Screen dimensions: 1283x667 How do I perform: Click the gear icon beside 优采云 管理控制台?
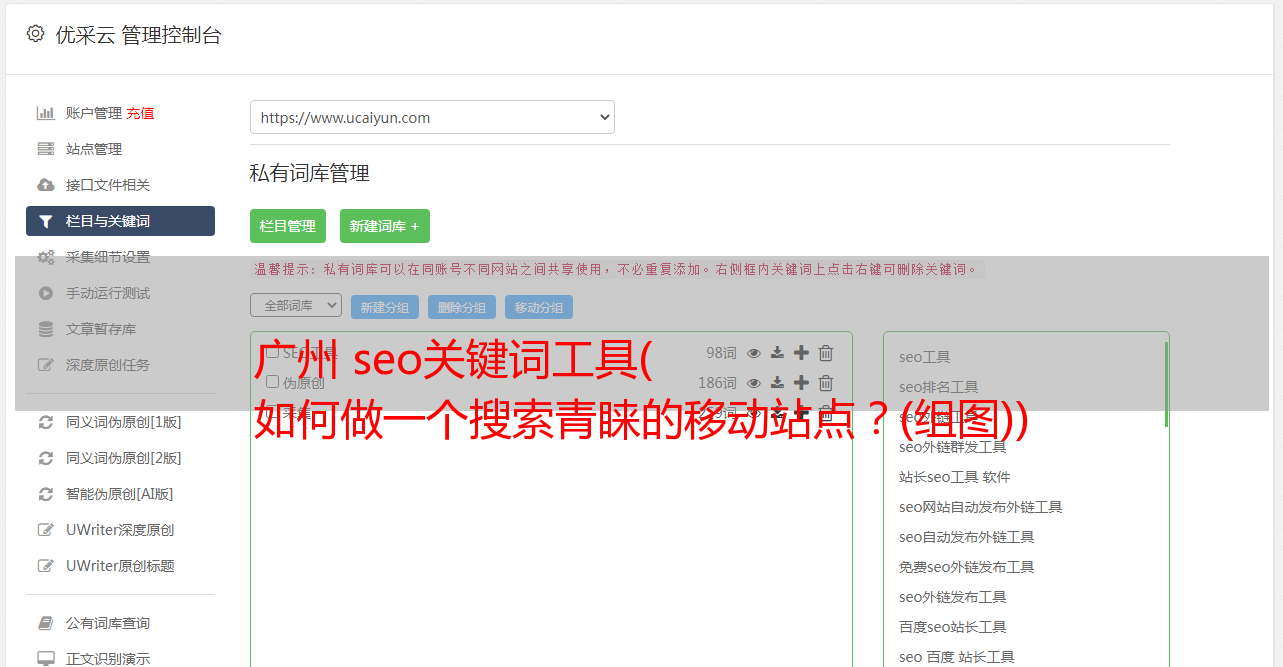[35, 33]
